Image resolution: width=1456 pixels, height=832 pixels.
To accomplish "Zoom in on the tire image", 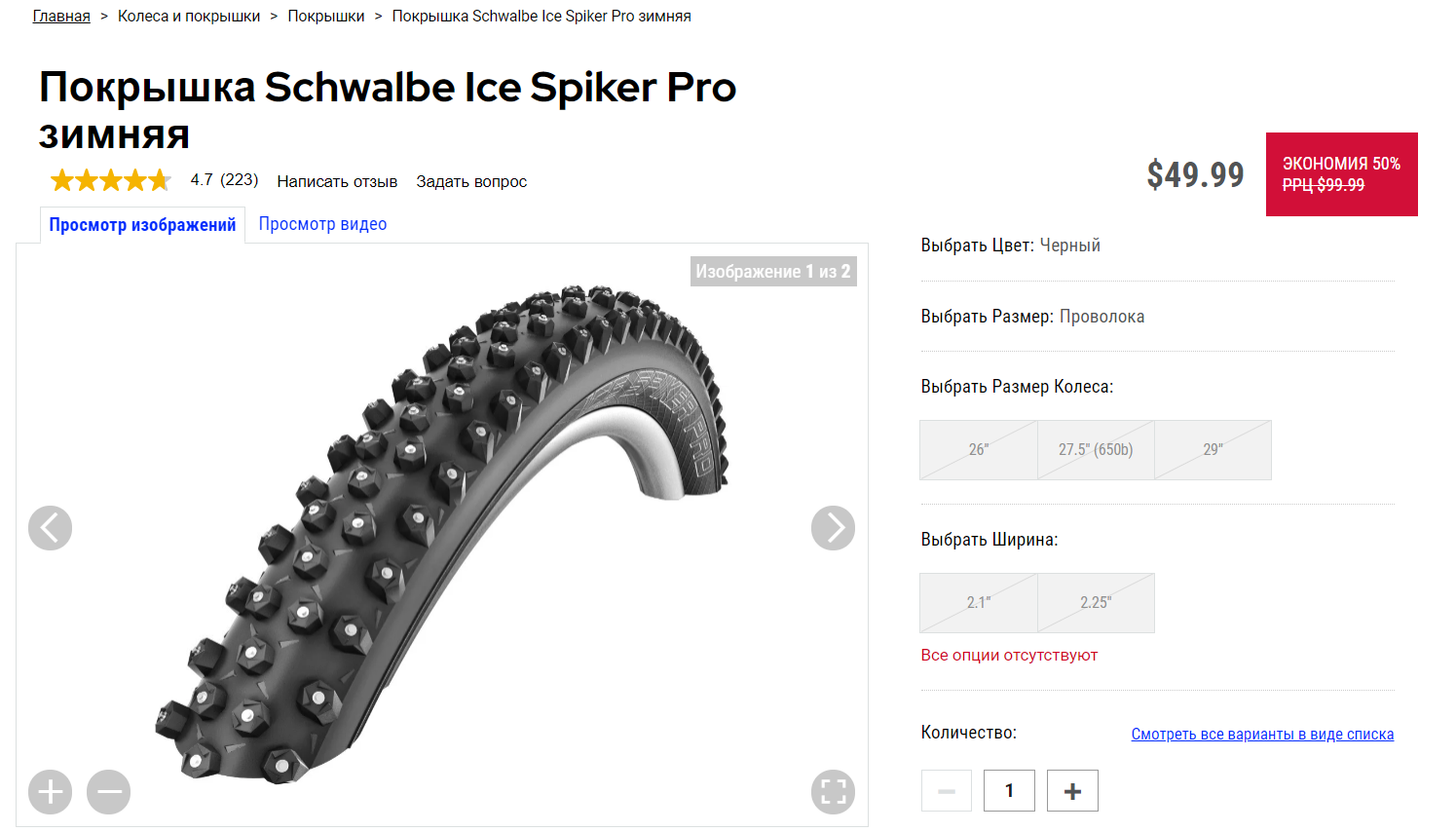I will (51, 792).
